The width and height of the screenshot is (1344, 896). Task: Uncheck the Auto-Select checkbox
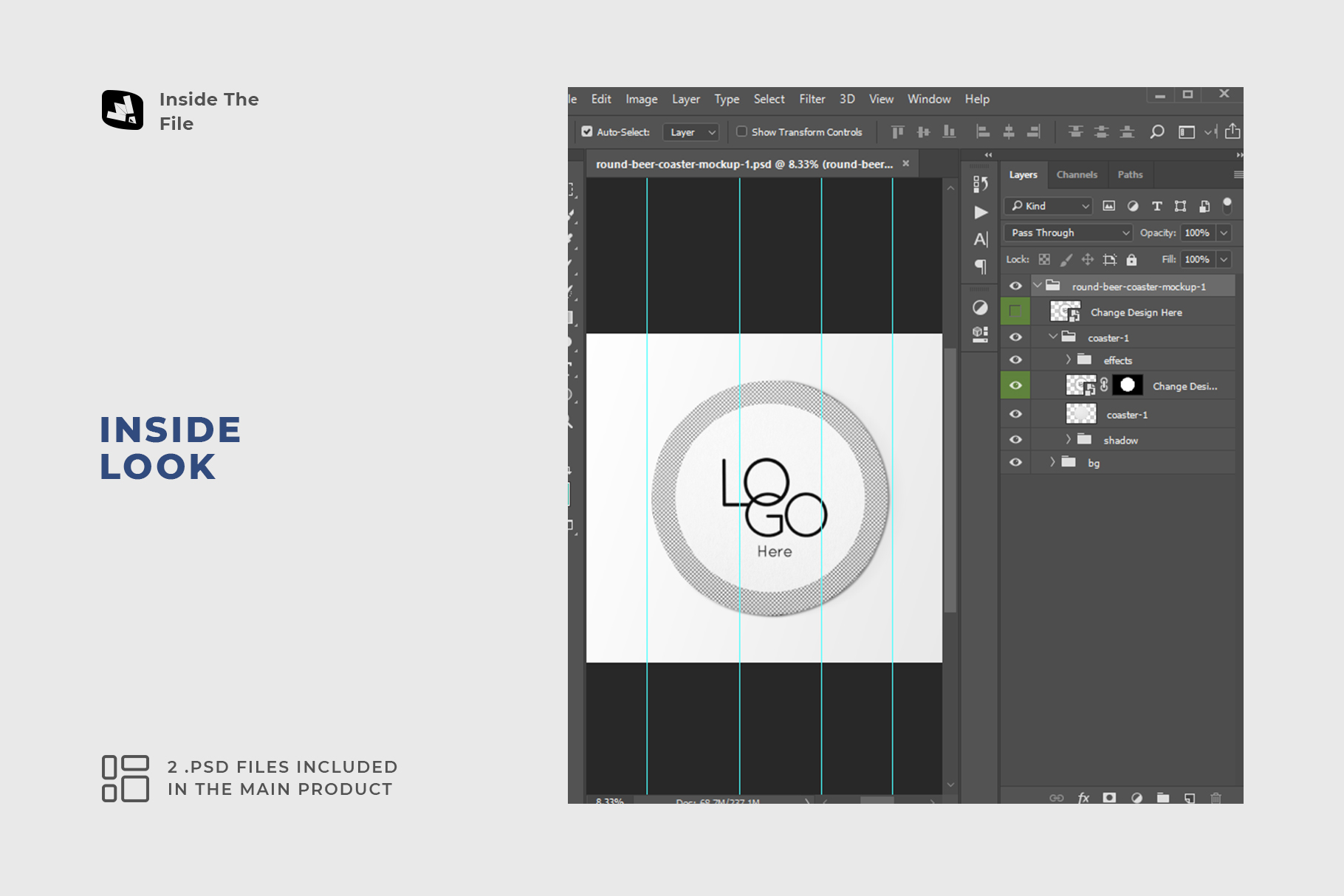click(x=587, y=132)
